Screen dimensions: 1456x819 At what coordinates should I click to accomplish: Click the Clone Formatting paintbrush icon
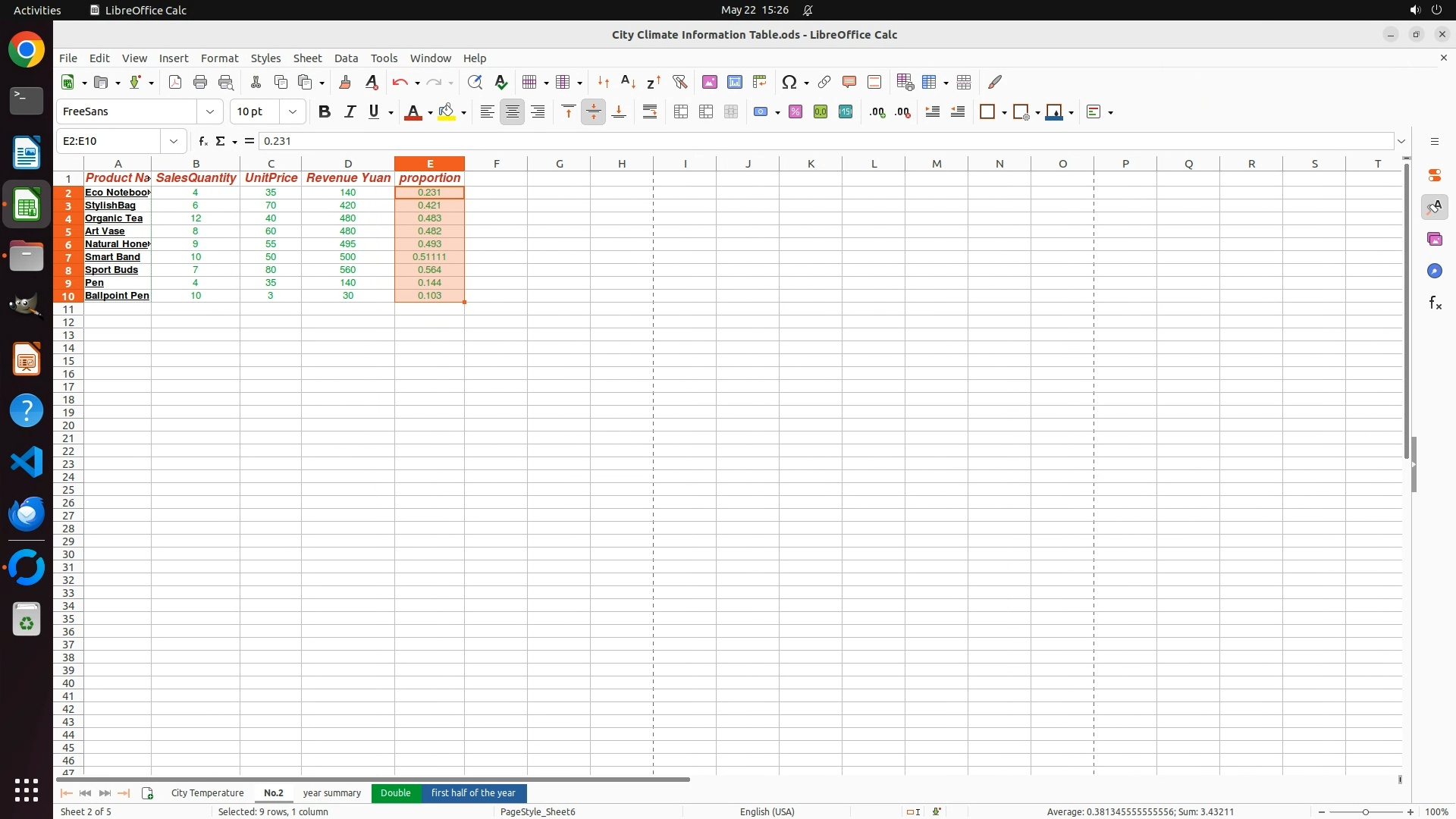click(345, 82)
